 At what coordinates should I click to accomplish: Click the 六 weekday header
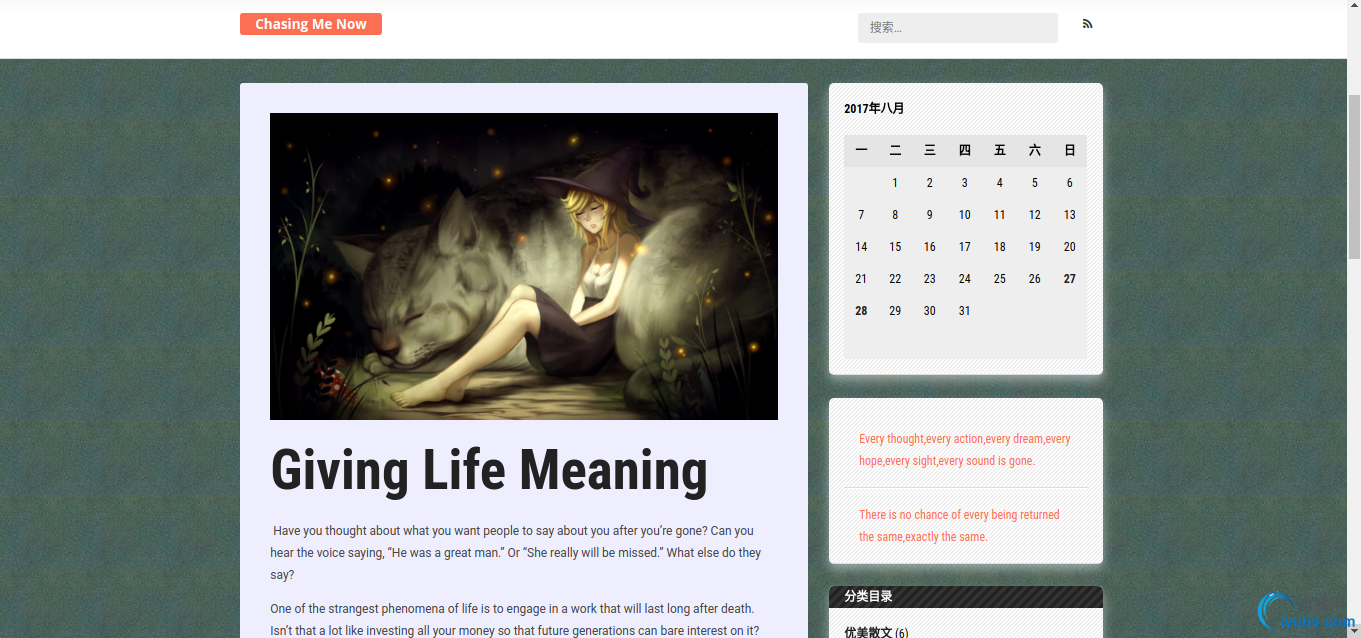pyautogui.click(x=1034, y=151)
